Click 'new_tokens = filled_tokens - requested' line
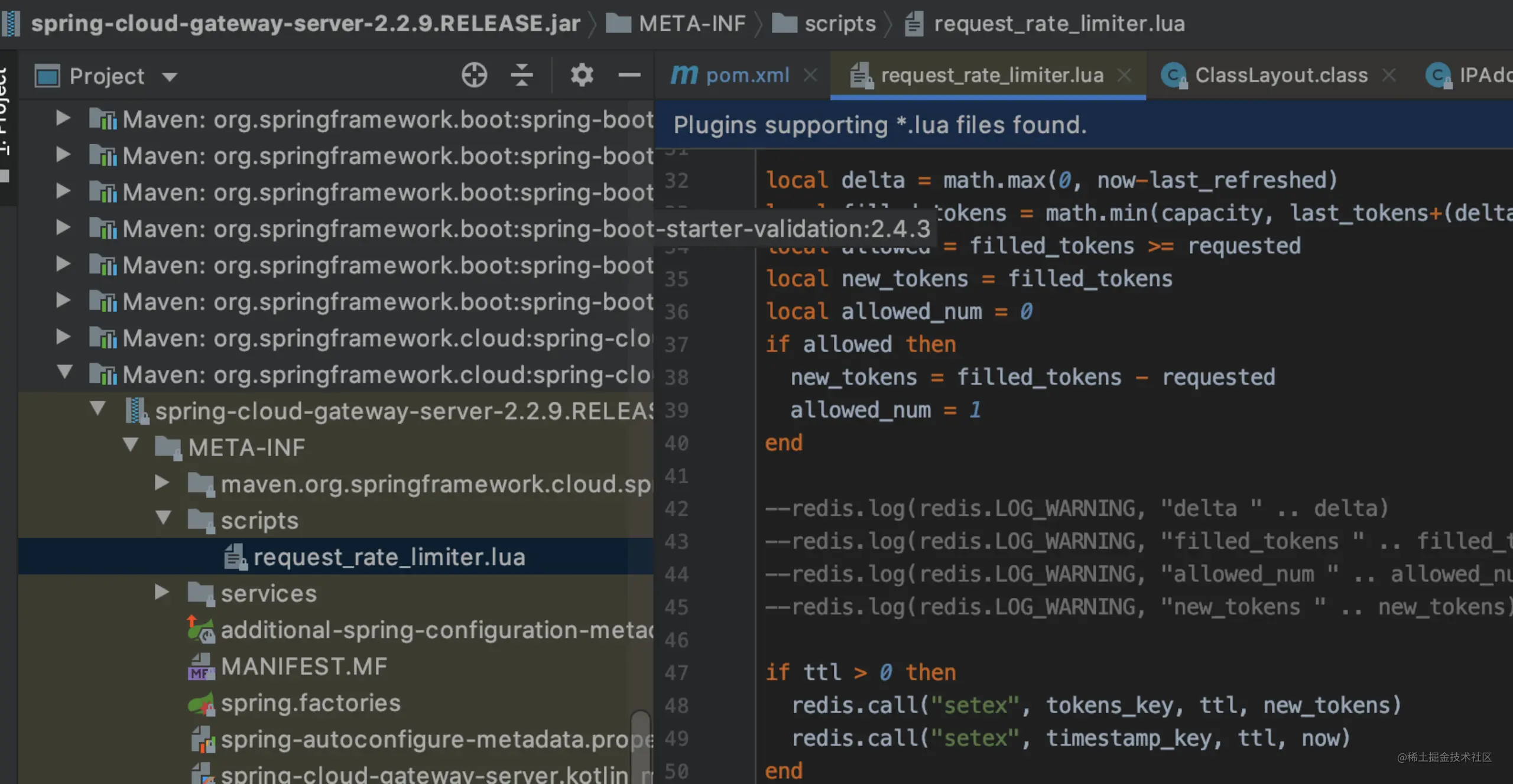1513x784 pixels. coord(1033,377)
